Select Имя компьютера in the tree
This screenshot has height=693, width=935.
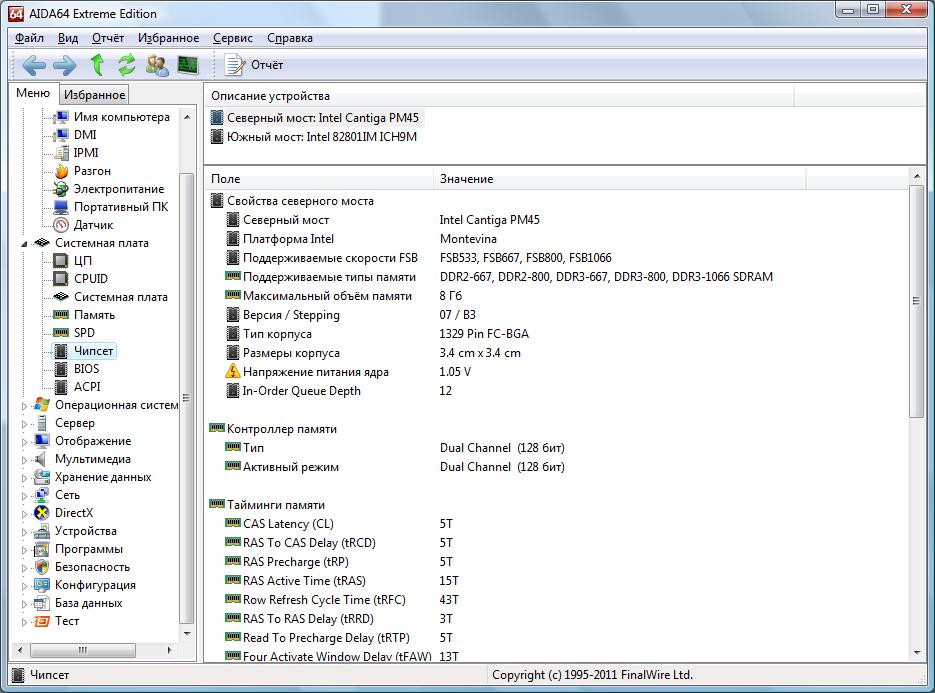click(122, 117)
